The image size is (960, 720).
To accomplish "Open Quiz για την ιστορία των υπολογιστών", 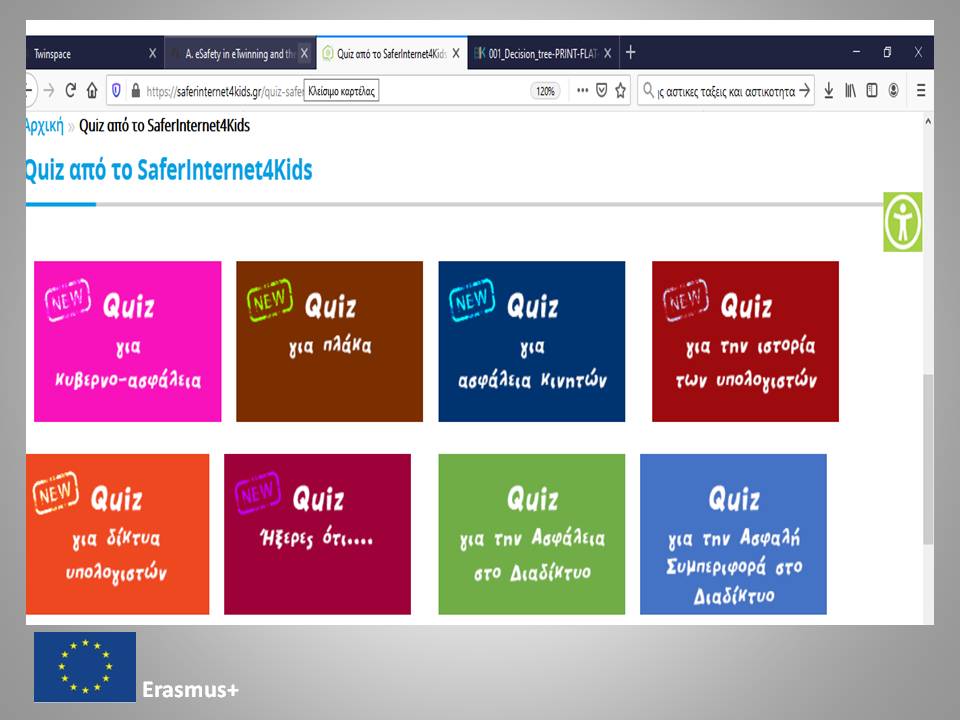I will 745,342.
